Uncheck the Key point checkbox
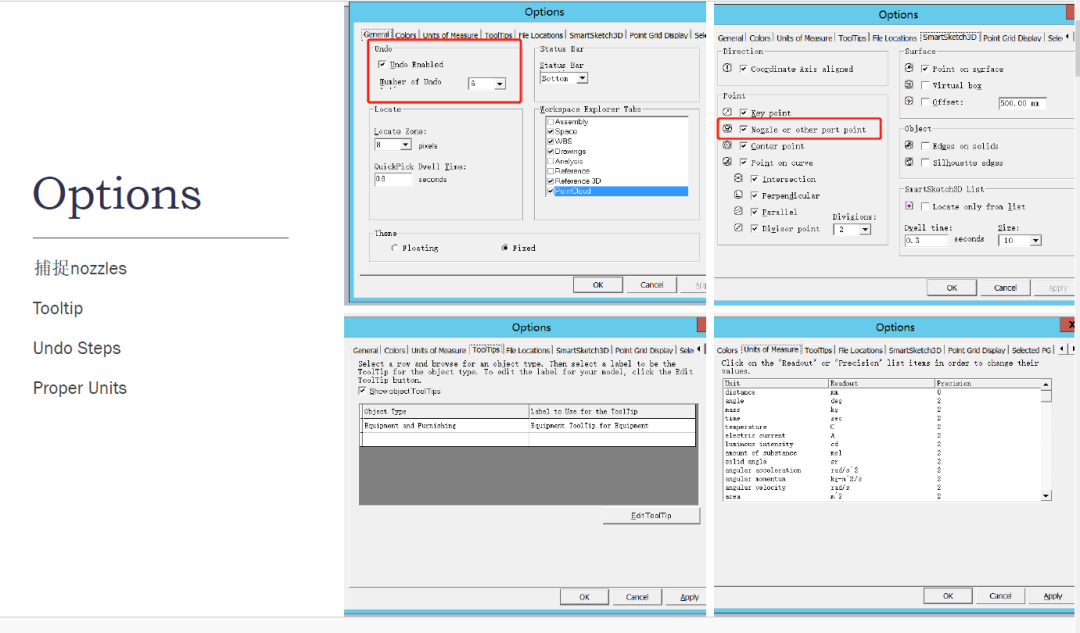Viewport: 1080px width, 633px height. point(744,112)
